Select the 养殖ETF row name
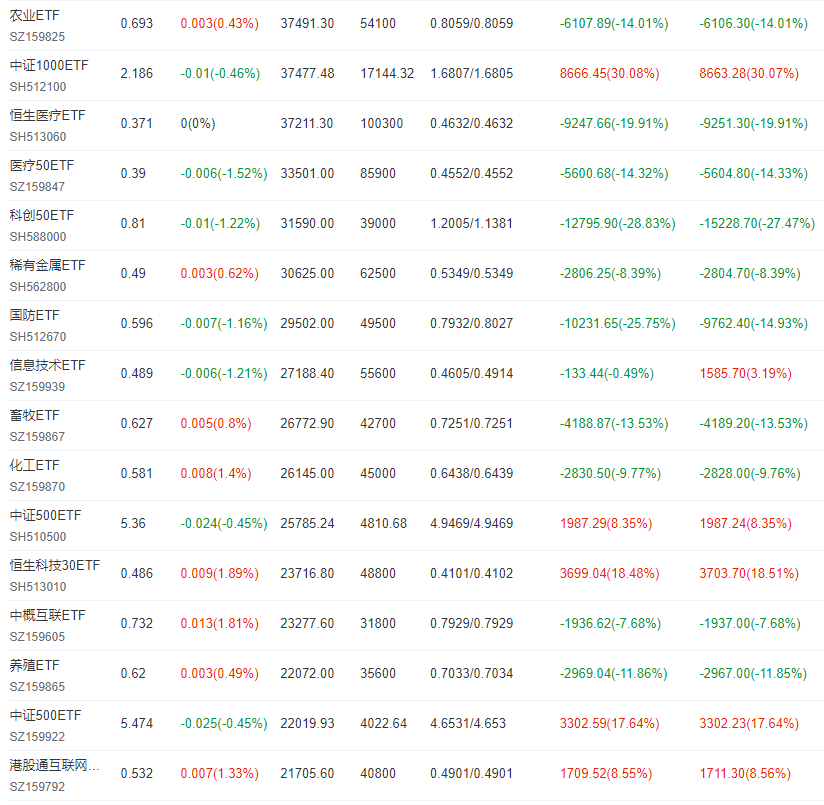Image resolution: width=824 pixels, height=805 pixels. (x=35, y=666)
